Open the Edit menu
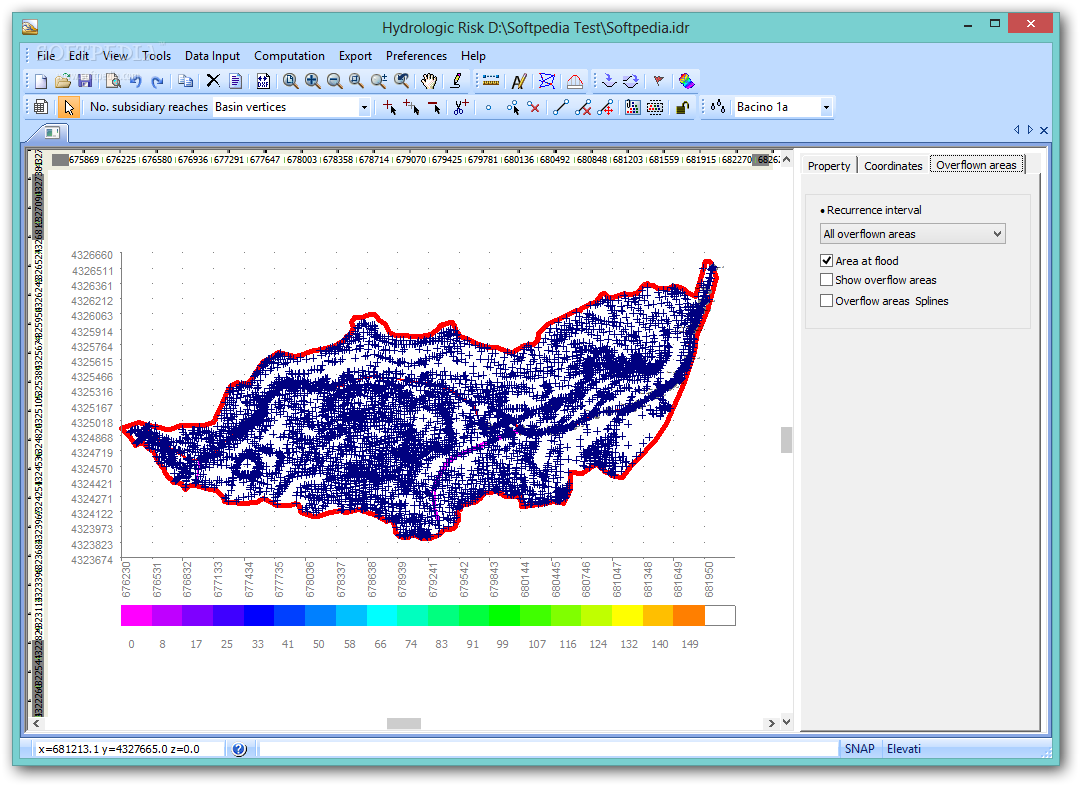 point(79,56)
